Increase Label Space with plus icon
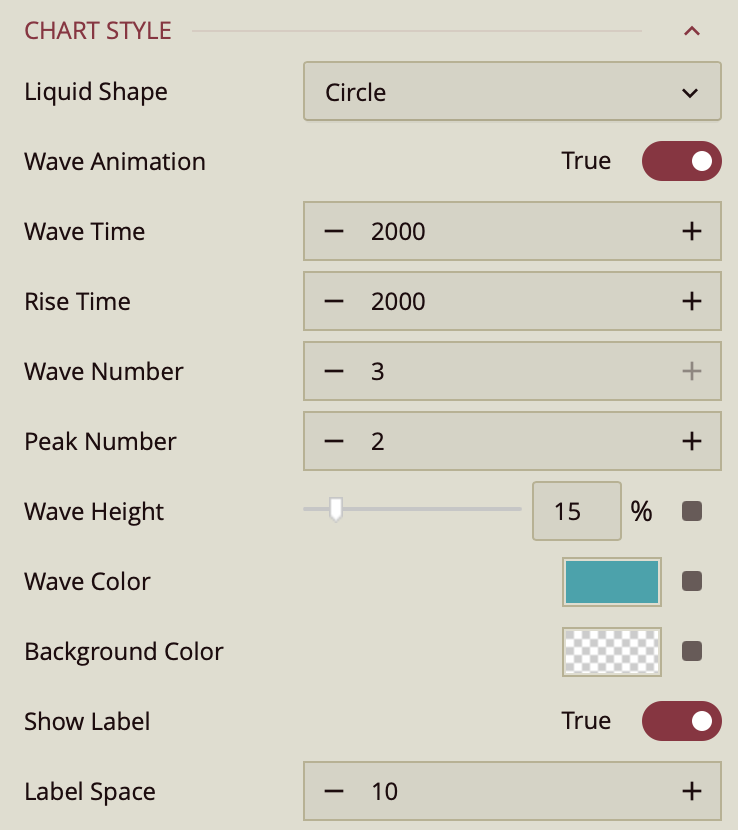 691,792
